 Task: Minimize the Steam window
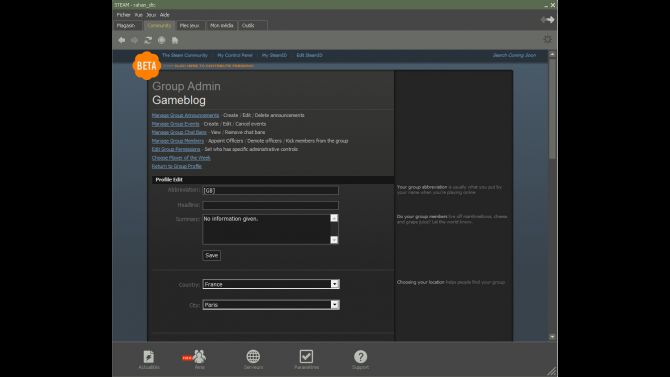pyautogui.click(x=546, y=5)
